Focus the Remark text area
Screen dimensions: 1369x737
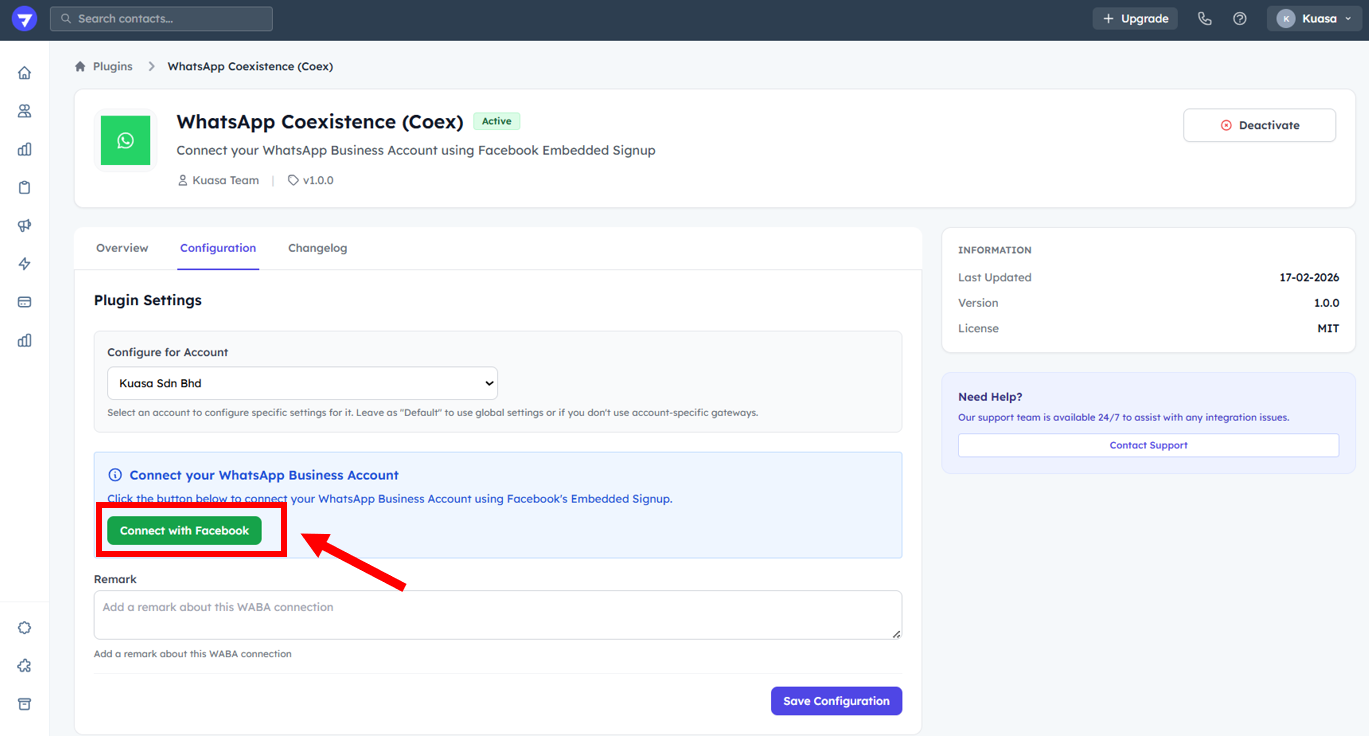pyautogui.click(x=497, y=614)
